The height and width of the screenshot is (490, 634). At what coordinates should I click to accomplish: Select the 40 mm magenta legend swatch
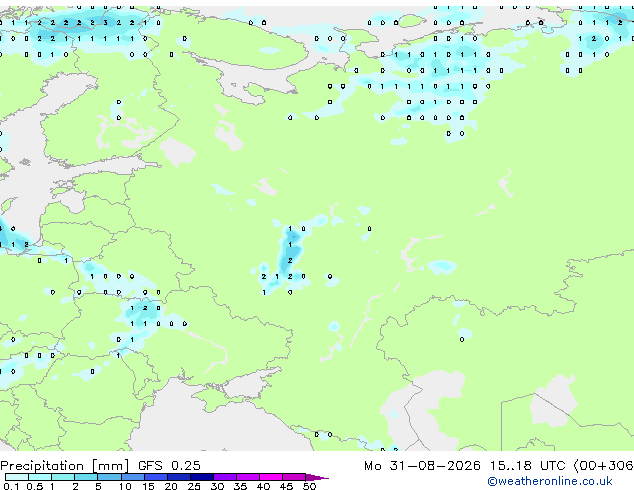click(x=271, y=477)
